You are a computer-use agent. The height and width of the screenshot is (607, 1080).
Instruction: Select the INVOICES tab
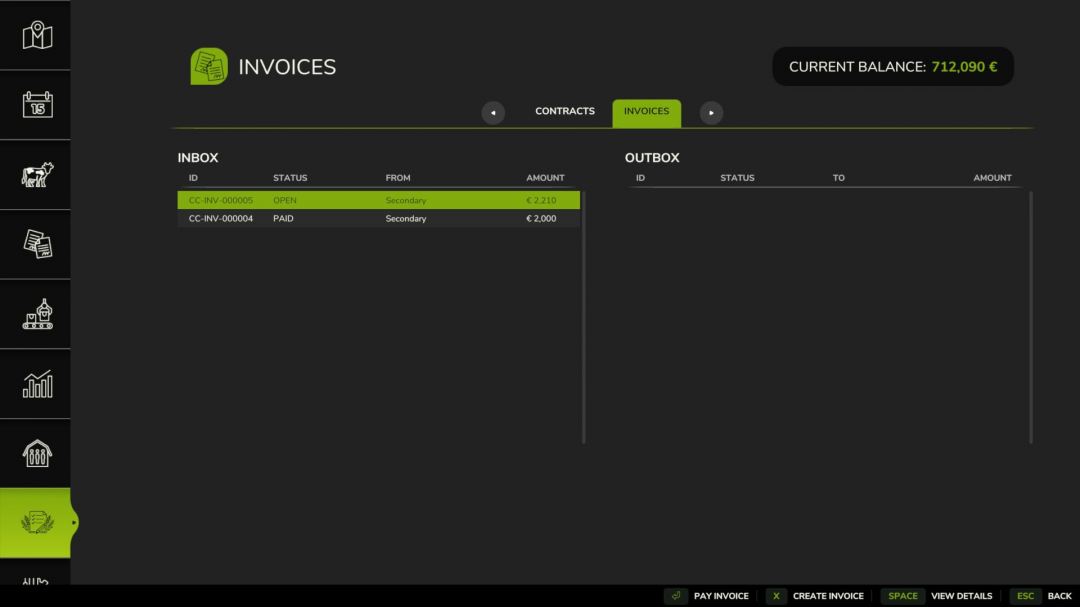(x=646, y=113)
